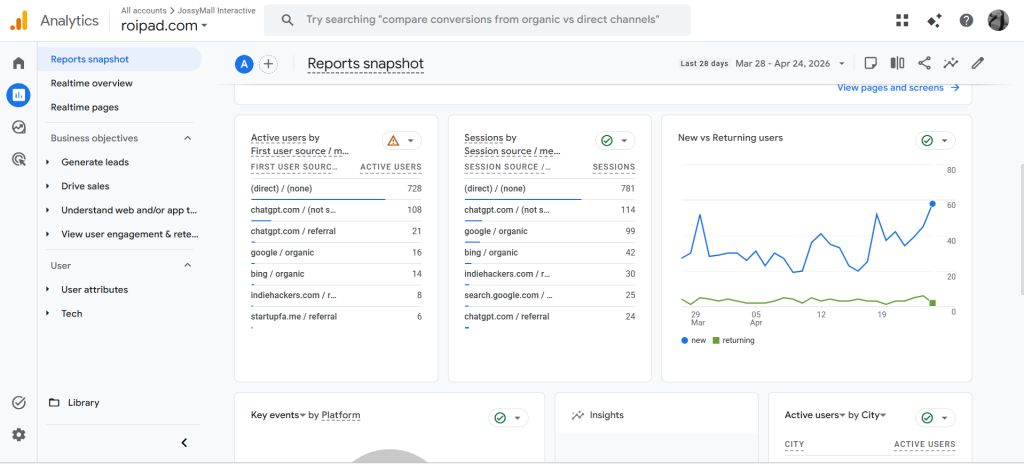Select the Reports icon in left rail

click(x=18, y=95)
